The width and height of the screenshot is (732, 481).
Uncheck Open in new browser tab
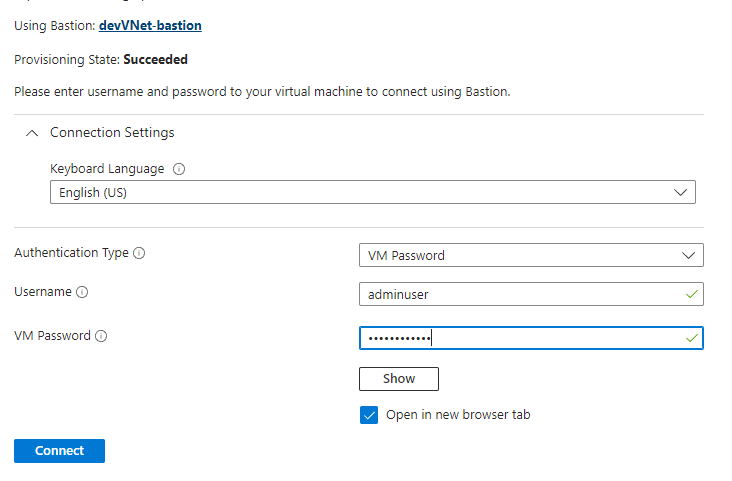(369, 415)
